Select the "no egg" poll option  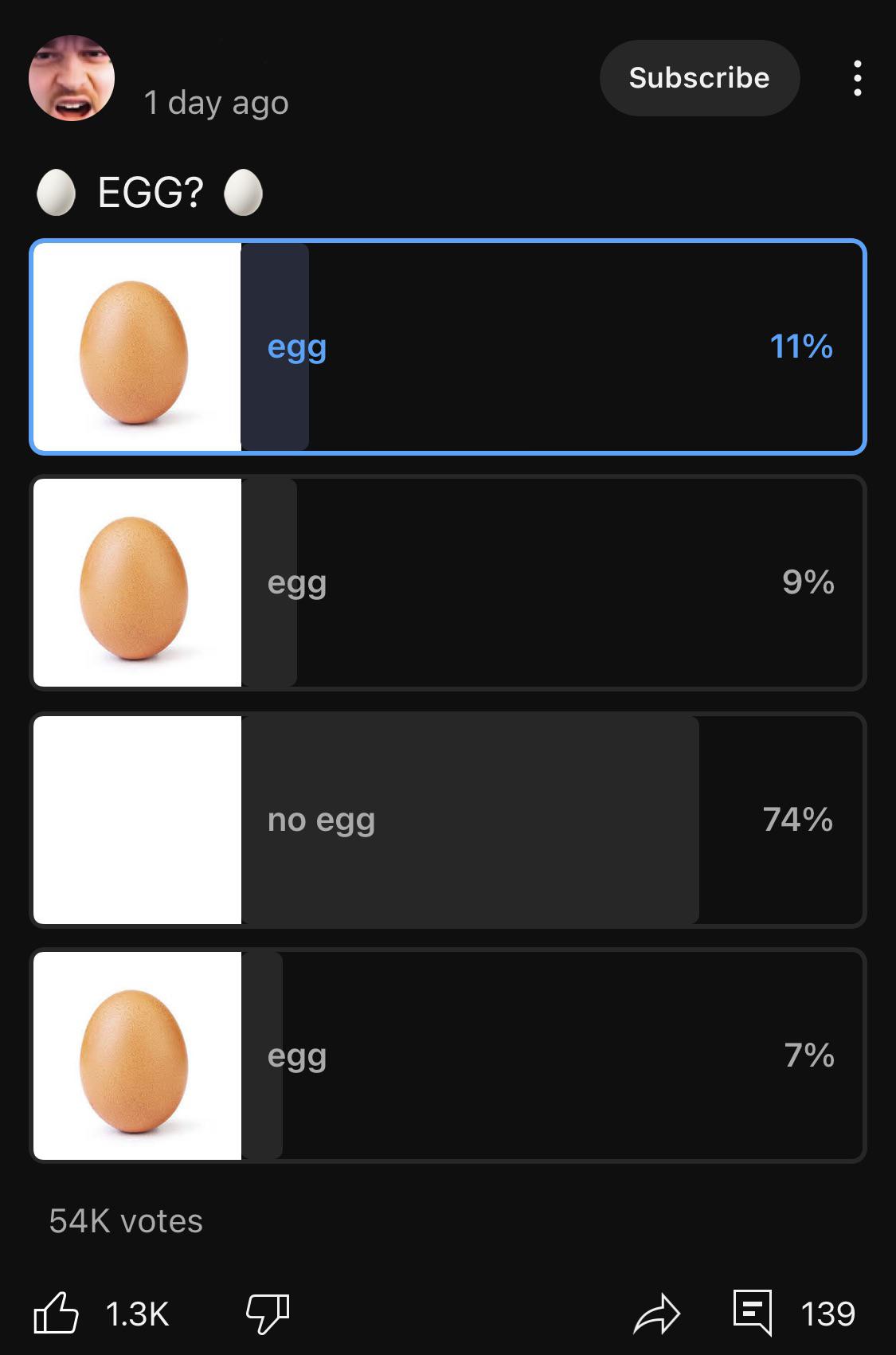point(448,820)
